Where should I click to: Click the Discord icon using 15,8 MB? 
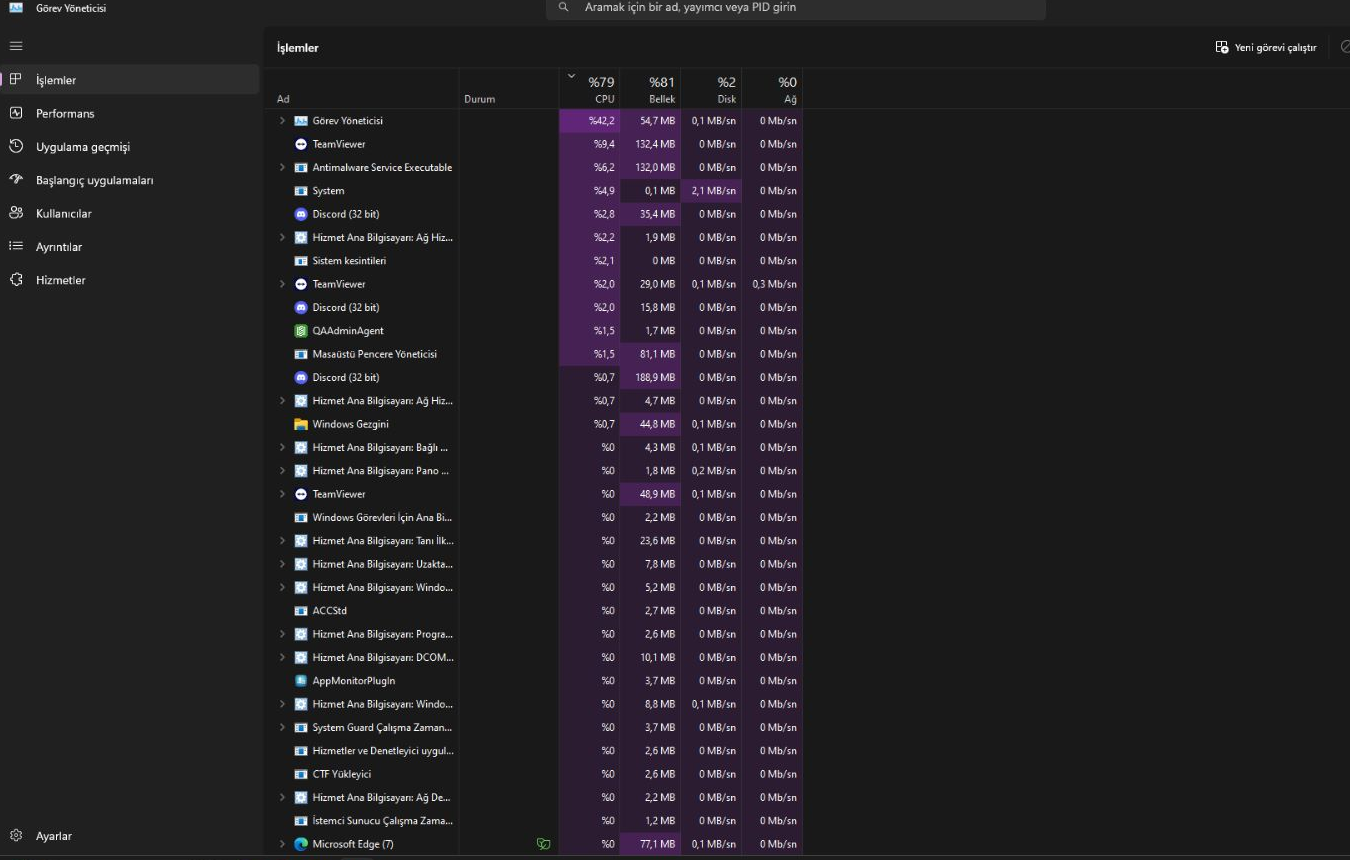point(301,307)
